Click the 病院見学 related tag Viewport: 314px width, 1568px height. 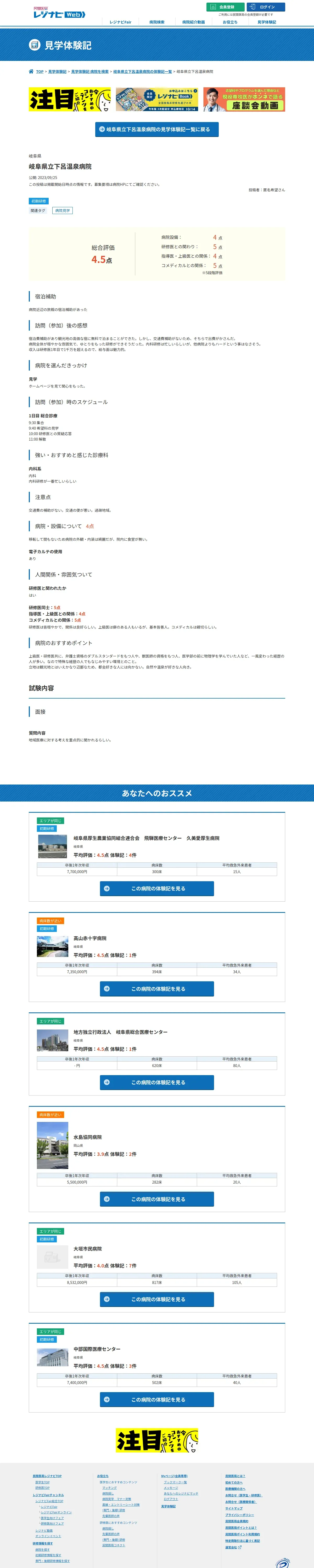click(62, 211)
